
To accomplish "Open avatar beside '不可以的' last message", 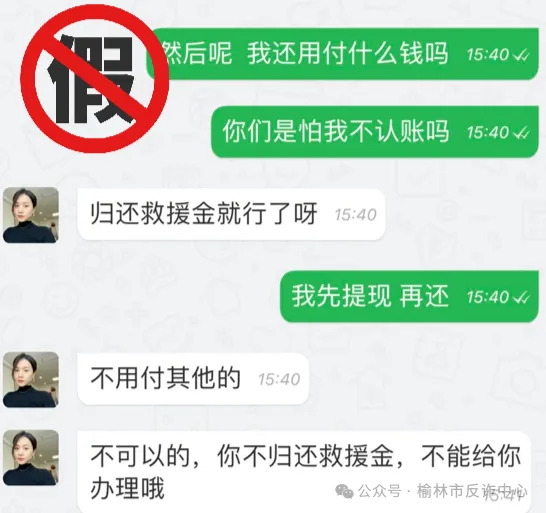I will (x=31, y=458).
